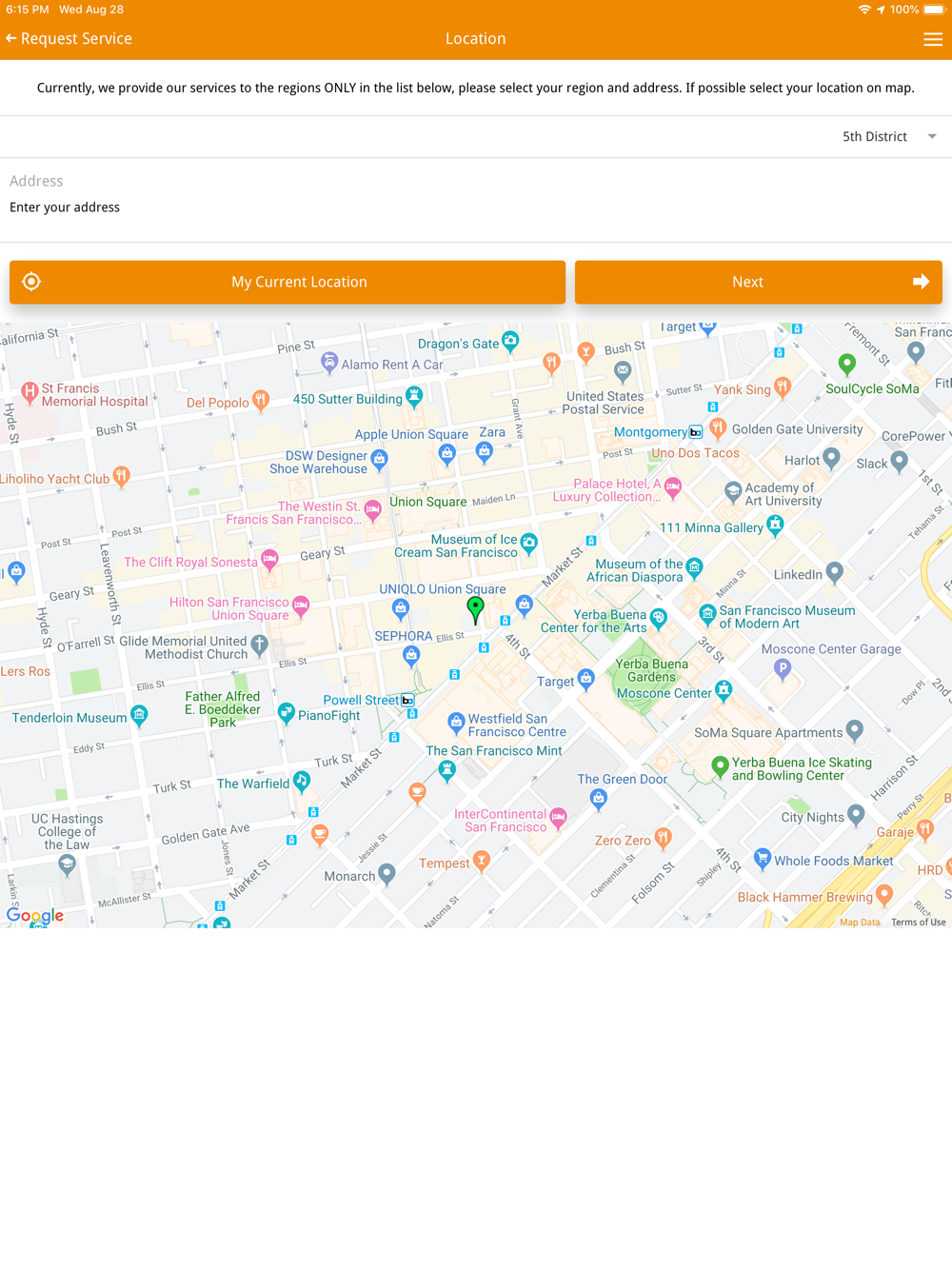
Task: Tap Academy of Art University marker
Action: tap(733, 491)
